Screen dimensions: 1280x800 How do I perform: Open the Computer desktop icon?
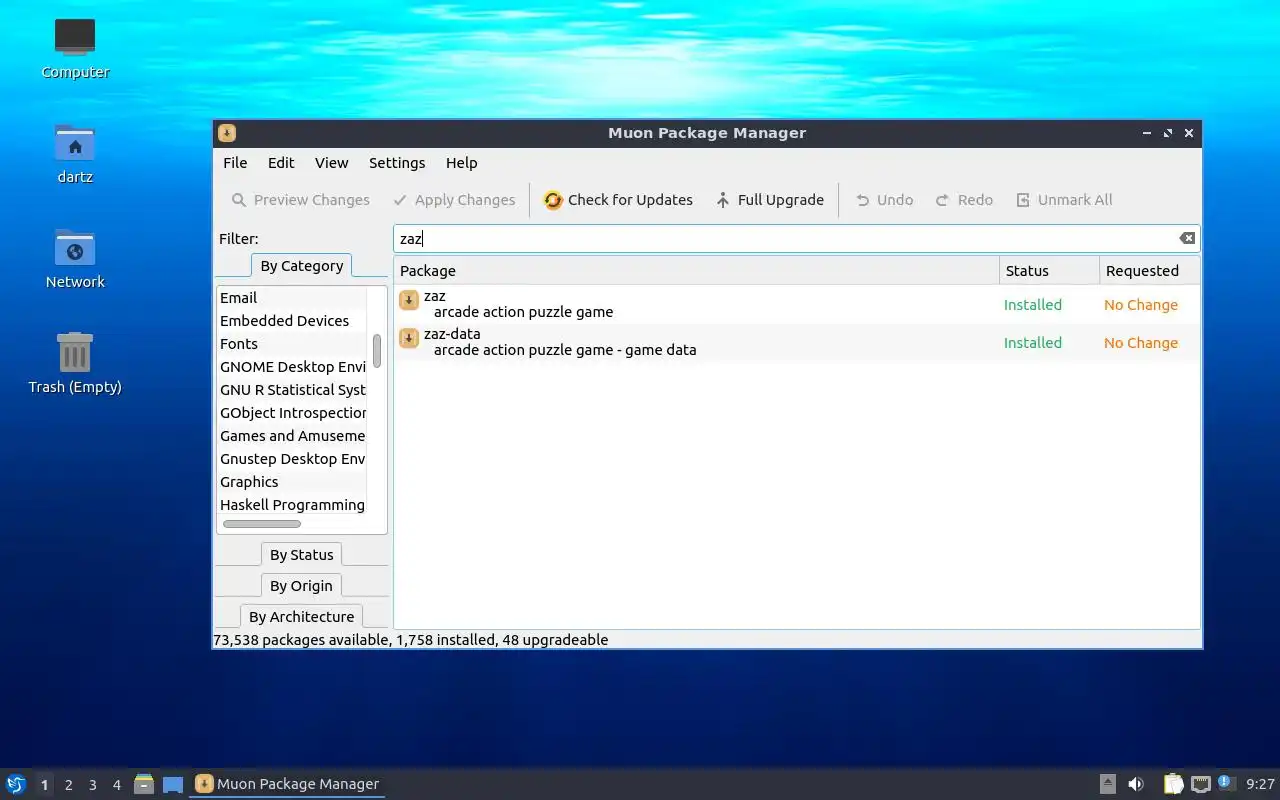coord(75,38)
